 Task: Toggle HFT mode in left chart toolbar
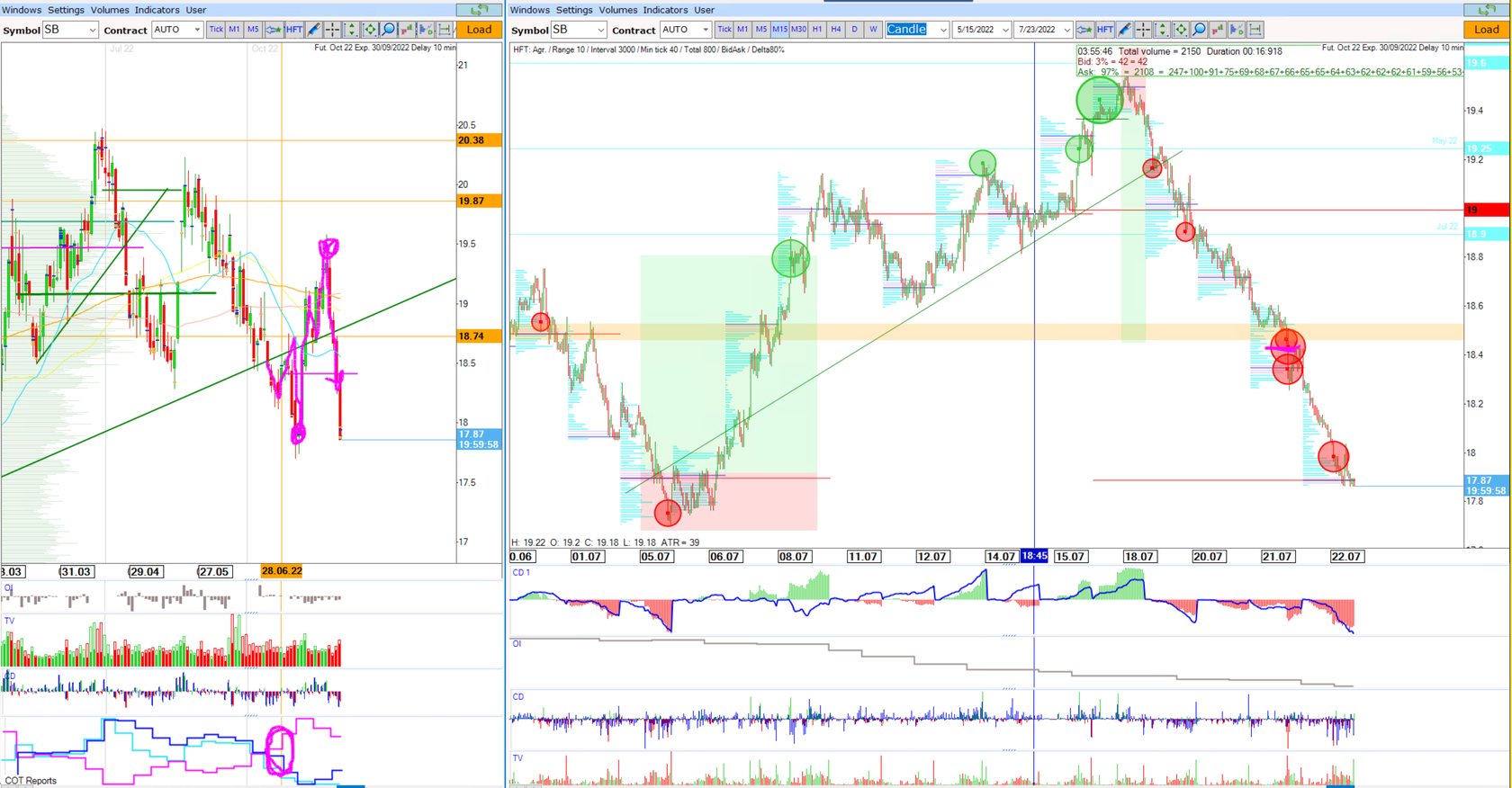click(x=294, y=30)
